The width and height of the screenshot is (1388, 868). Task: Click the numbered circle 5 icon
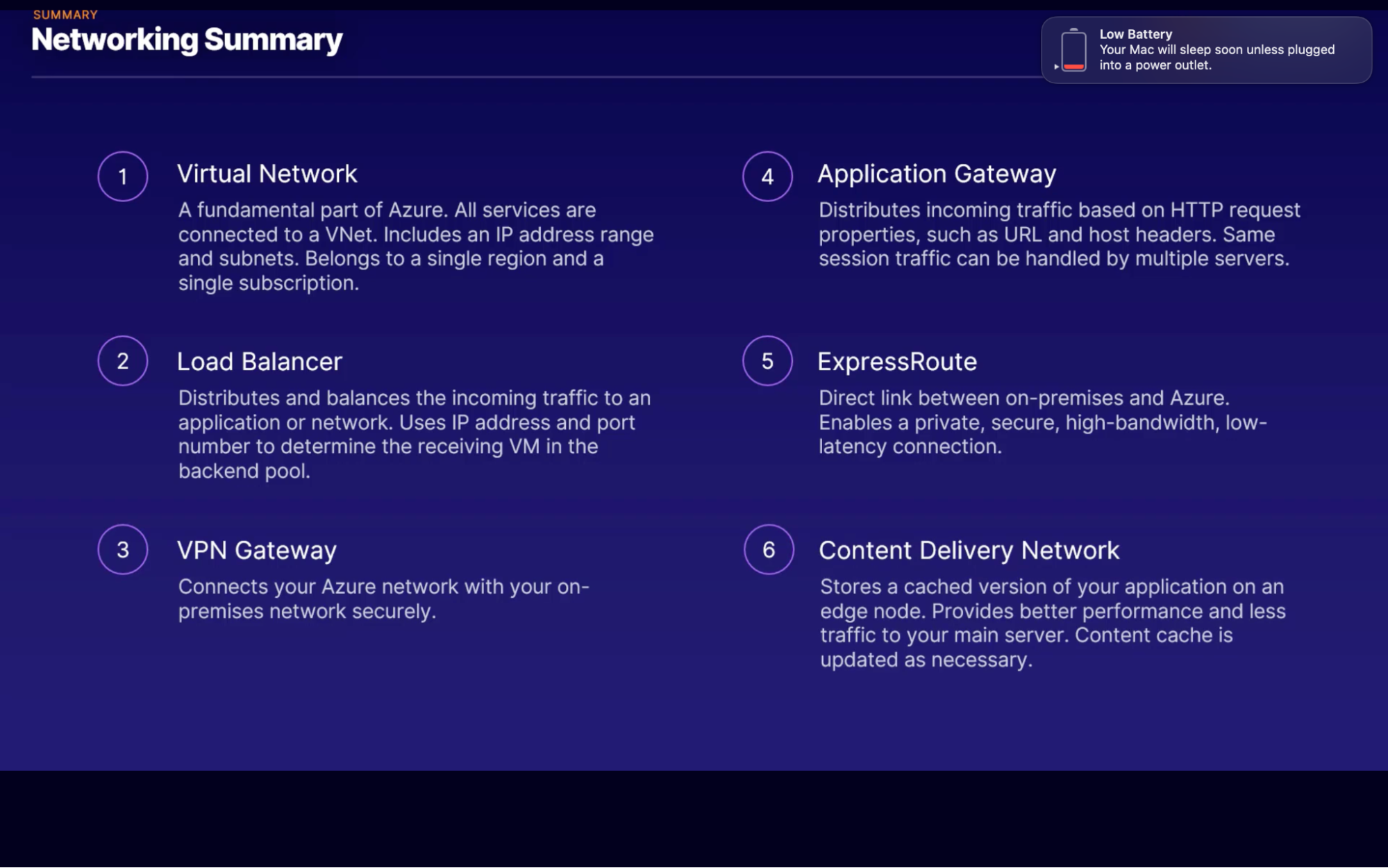click(767, 361)
